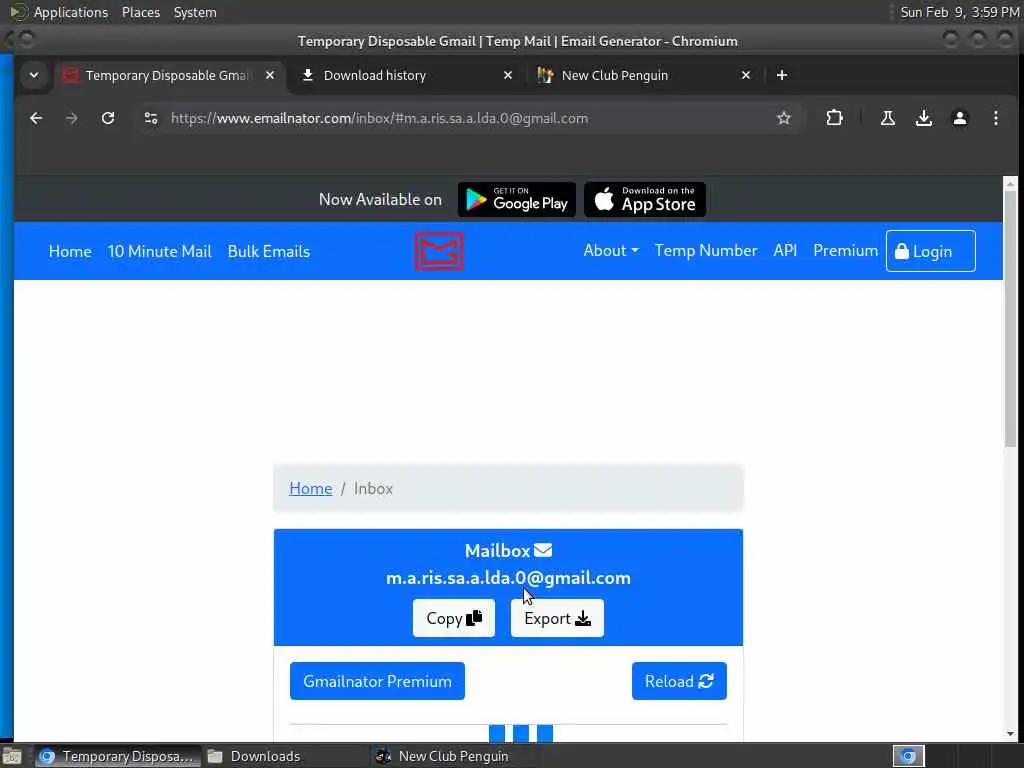This screenshot has width=1024, height=768.
Task: Expand the About dropdown menu
Action: [x=611, y=251]
